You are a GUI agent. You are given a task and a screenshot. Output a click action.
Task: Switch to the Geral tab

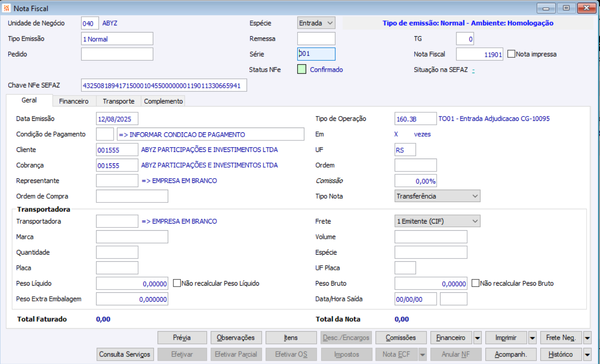coord(29,100)
